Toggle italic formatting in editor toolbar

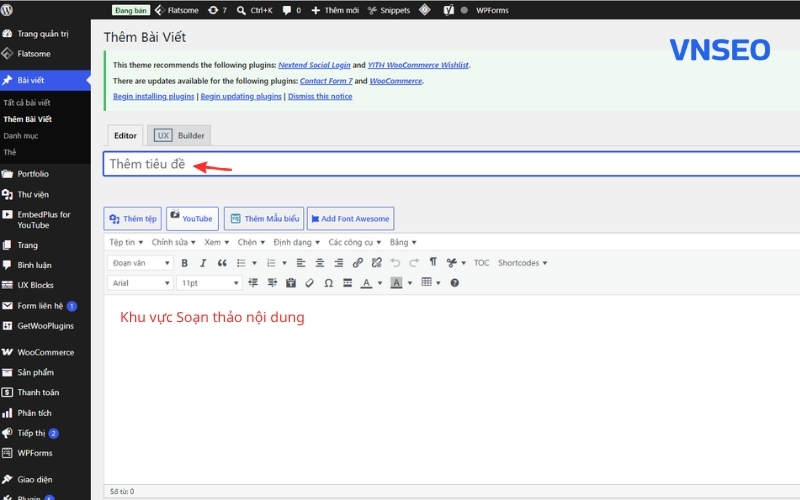pos(203,263)
